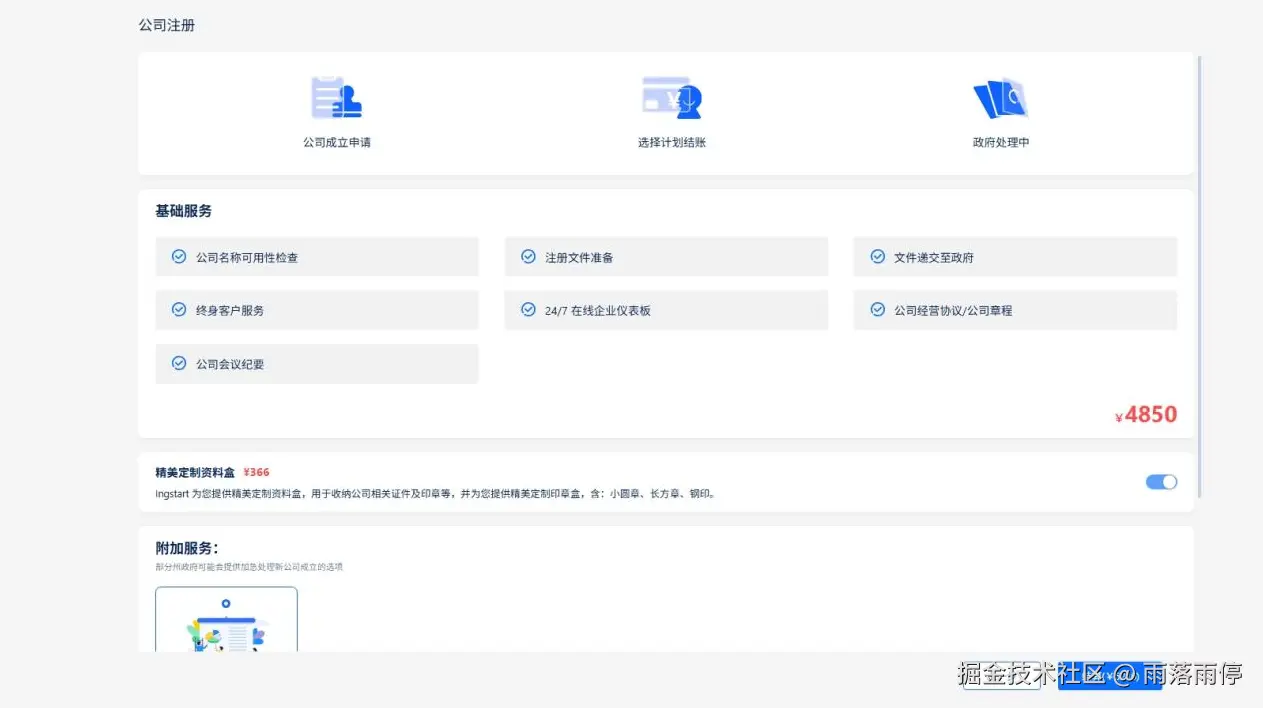The width and height of the screenshot is (1263, 708).
Task: Click the 24/7 在线企业仪表板 service text
Action: [598, 310]
